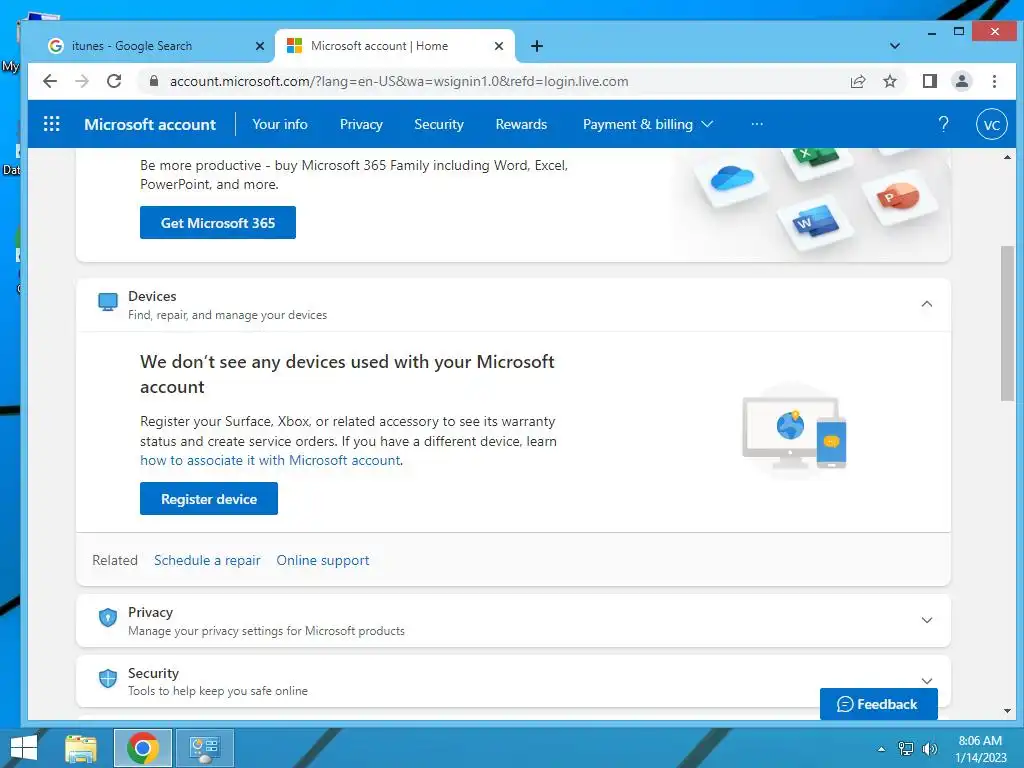The image size is (1024, 768).
Task: Click the Feedback button
Action: [878, 704]
